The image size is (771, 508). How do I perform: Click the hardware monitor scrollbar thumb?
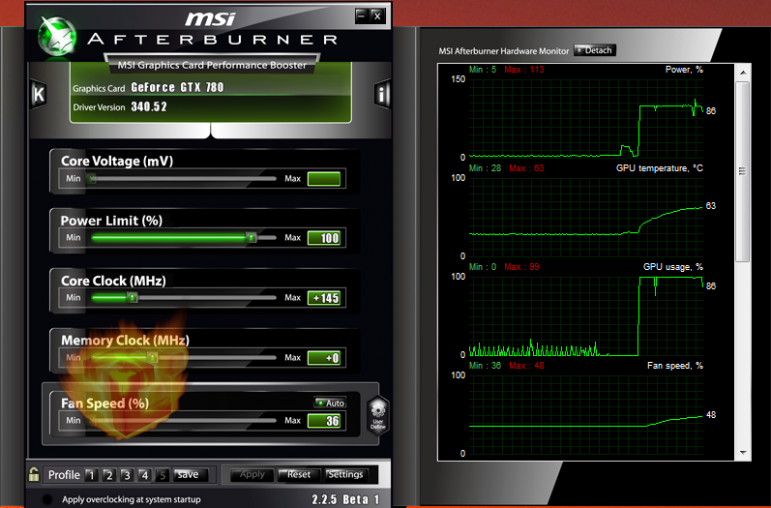pyautogui.click(x=742, y=172)
